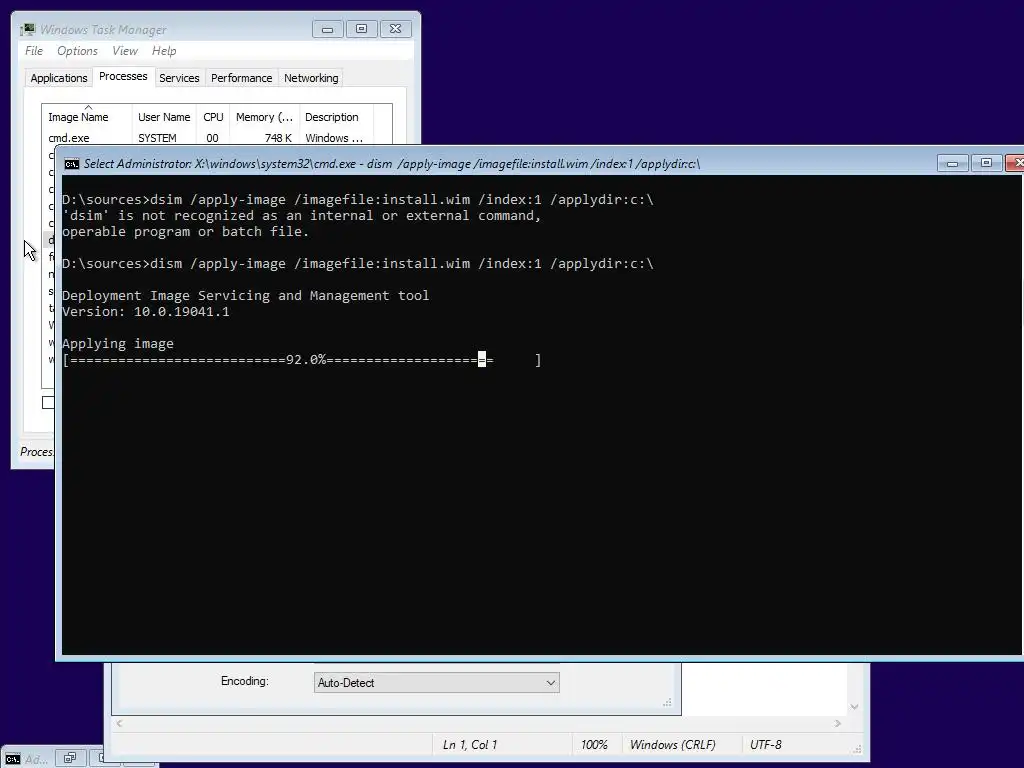
Task: Click the 100% zoom indicator in status bar
Action: [594, 744]
